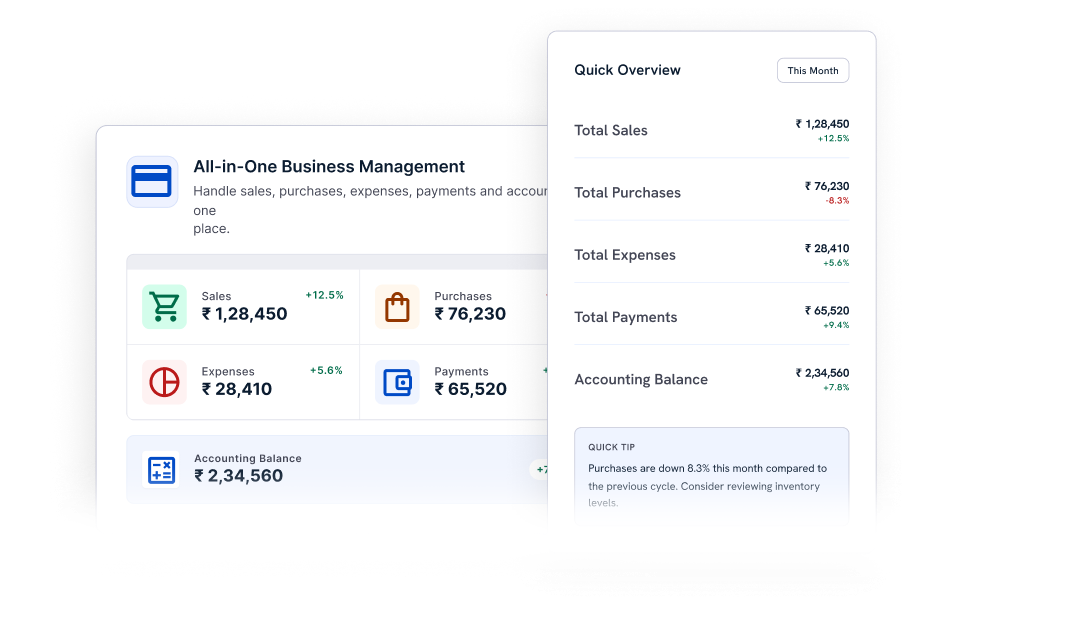Click the Accounting Balance calculator icon

click(x=161, y=469)
